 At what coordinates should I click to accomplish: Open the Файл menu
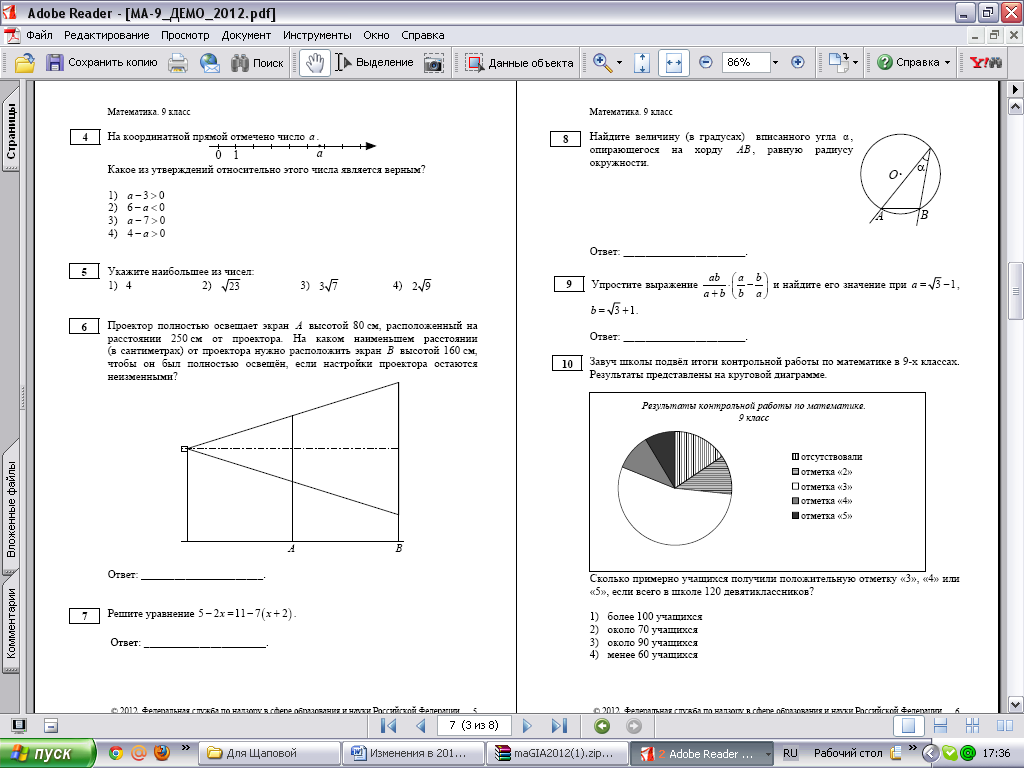(x=39, y=35)
